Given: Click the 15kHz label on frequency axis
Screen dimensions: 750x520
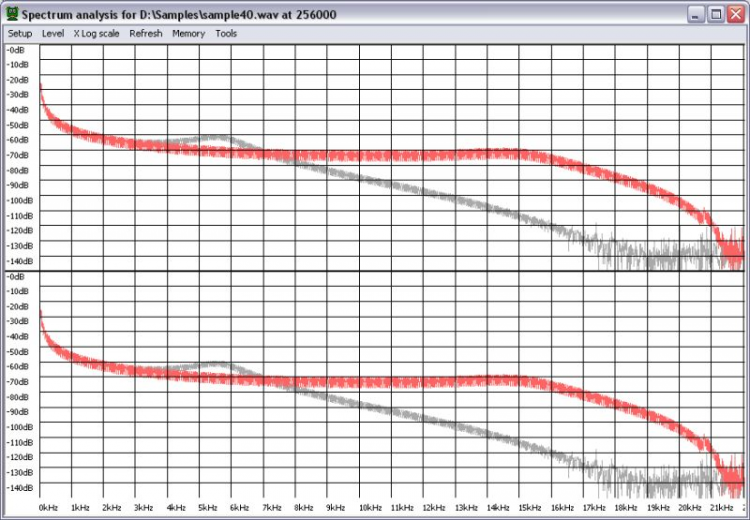Looking at the screenshot, I should click(529, 508).
